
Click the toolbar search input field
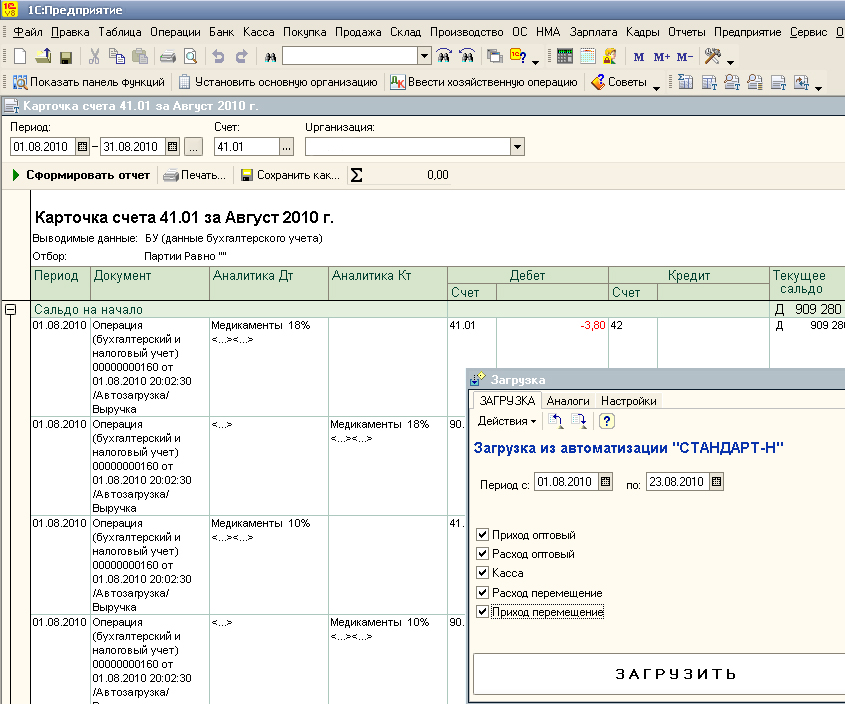[x=350, y=56]
